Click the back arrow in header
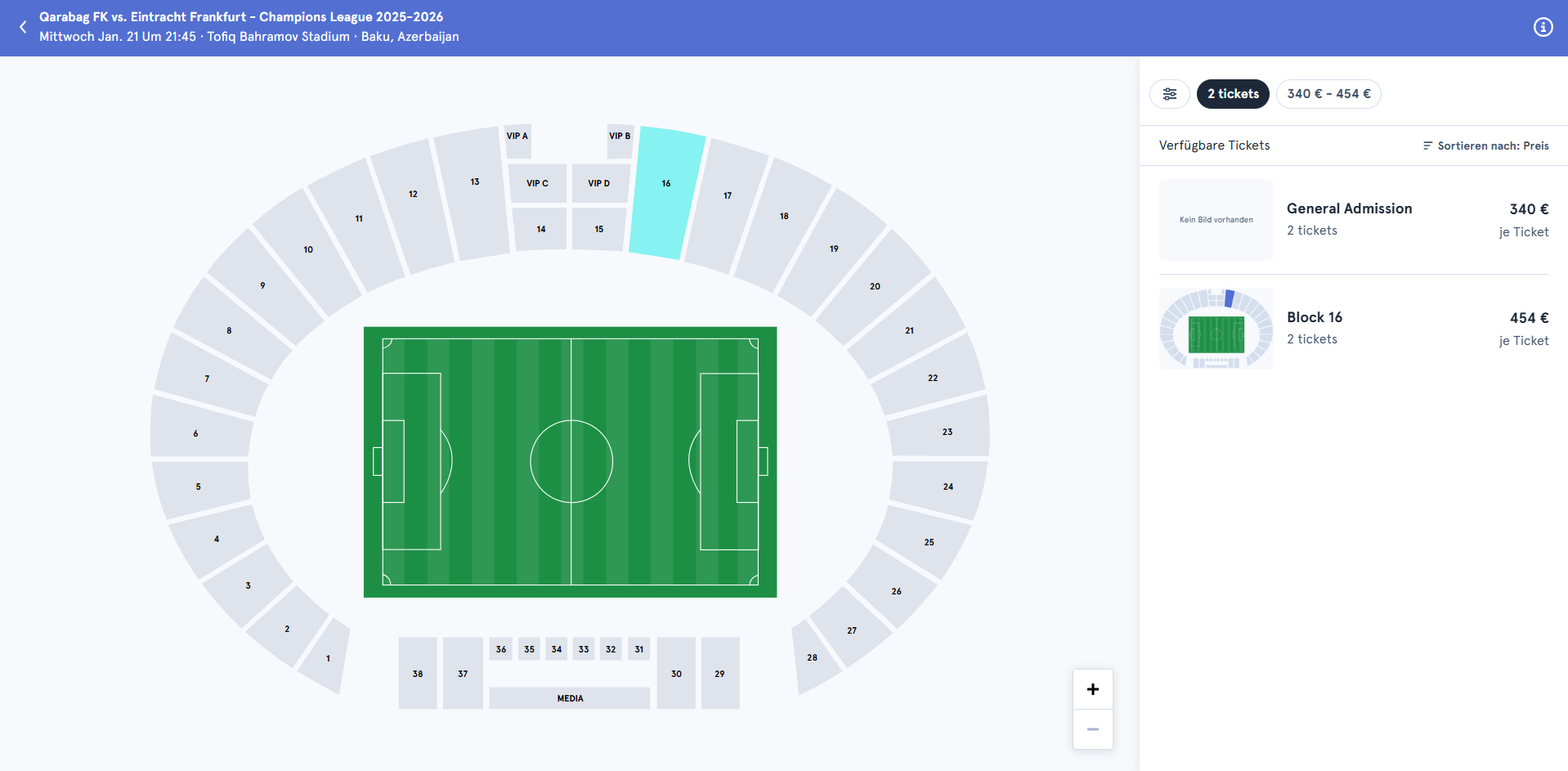The height and width of the screenshot is (771, 1568). tap(23, 27)
